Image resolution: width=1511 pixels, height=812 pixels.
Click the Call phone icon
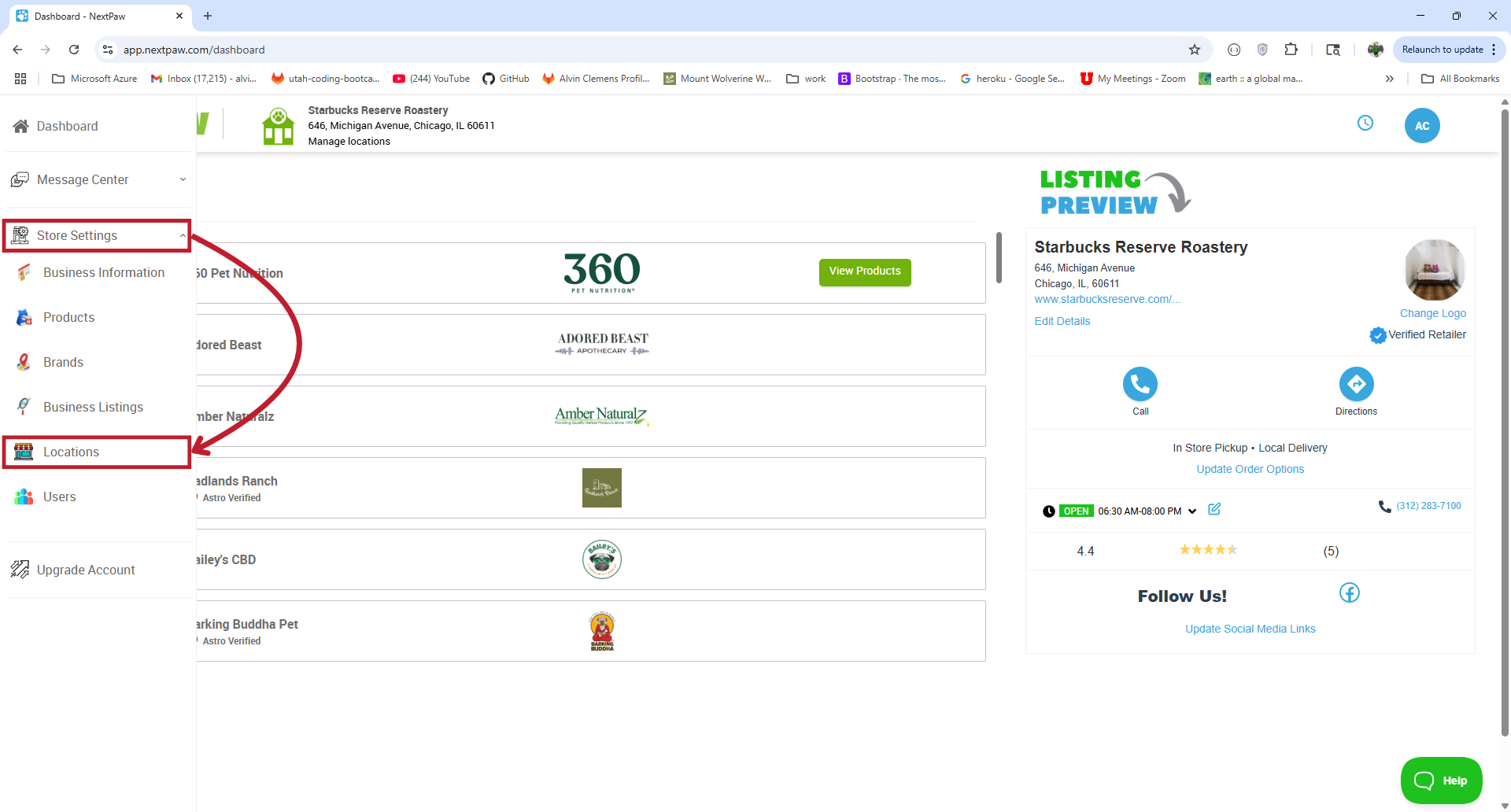tap(1140, 384)
